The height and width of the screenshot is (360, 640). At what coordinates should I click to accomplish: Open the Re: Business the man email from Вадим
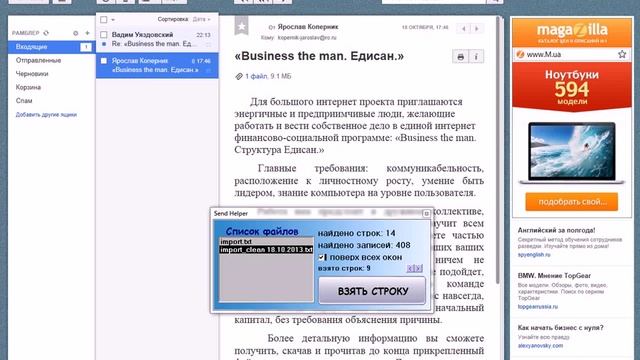coord(157,39)
